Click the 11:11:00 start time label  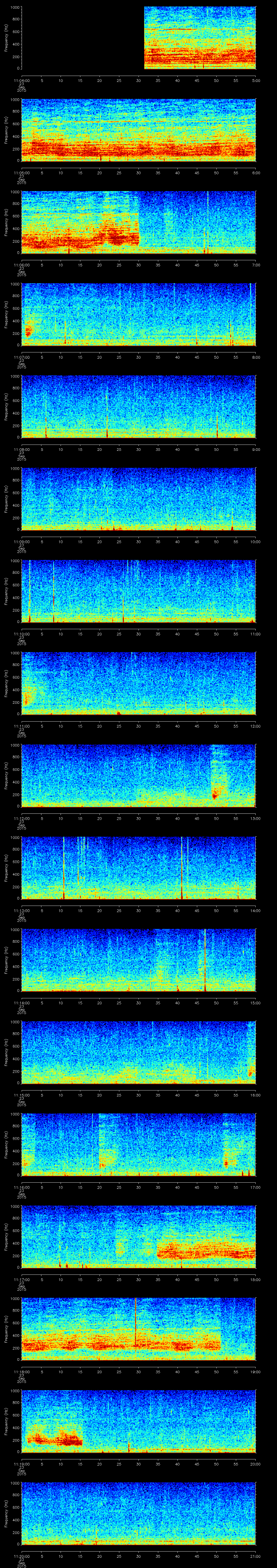click(x=21, y=726)
